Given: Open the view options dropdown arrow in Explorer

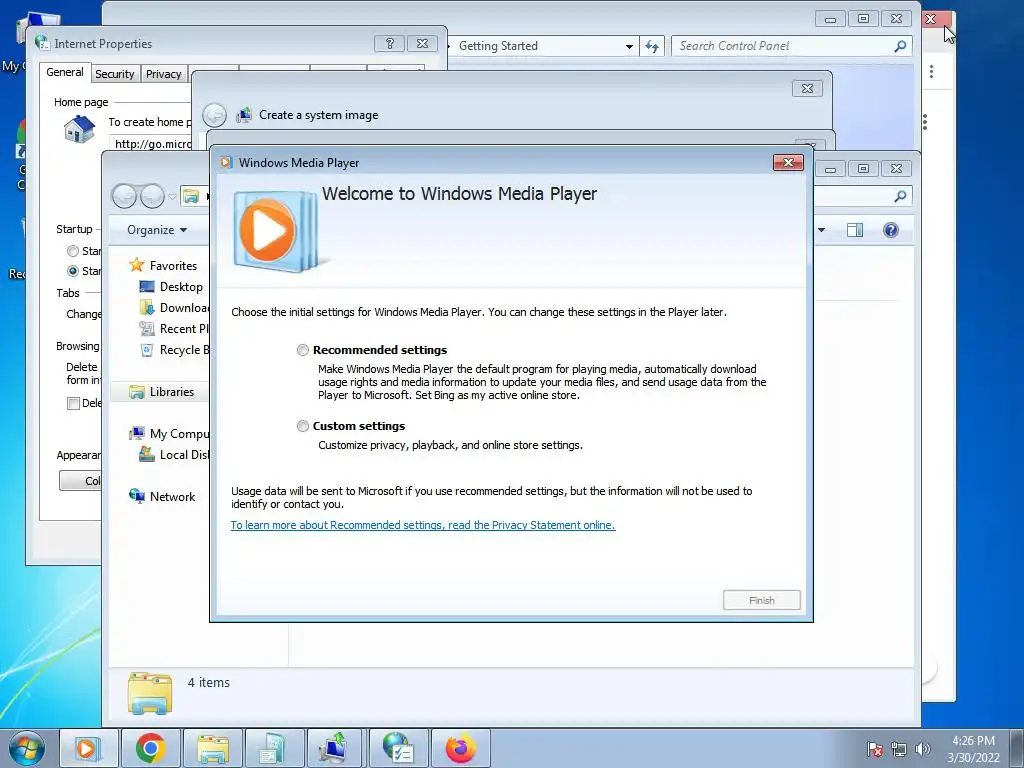Looking at the screenshot, I should click(821, 230).
